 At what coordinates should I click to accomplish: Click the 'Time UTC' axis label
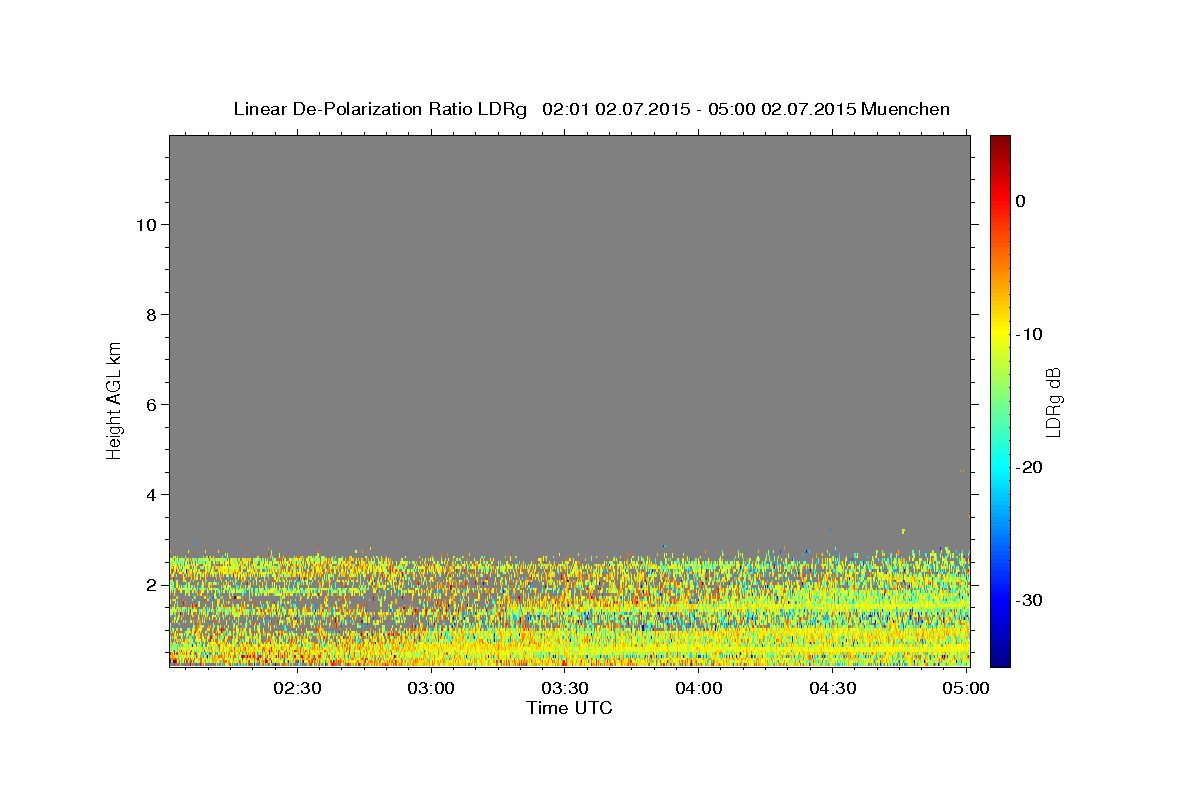click(569, 708)
